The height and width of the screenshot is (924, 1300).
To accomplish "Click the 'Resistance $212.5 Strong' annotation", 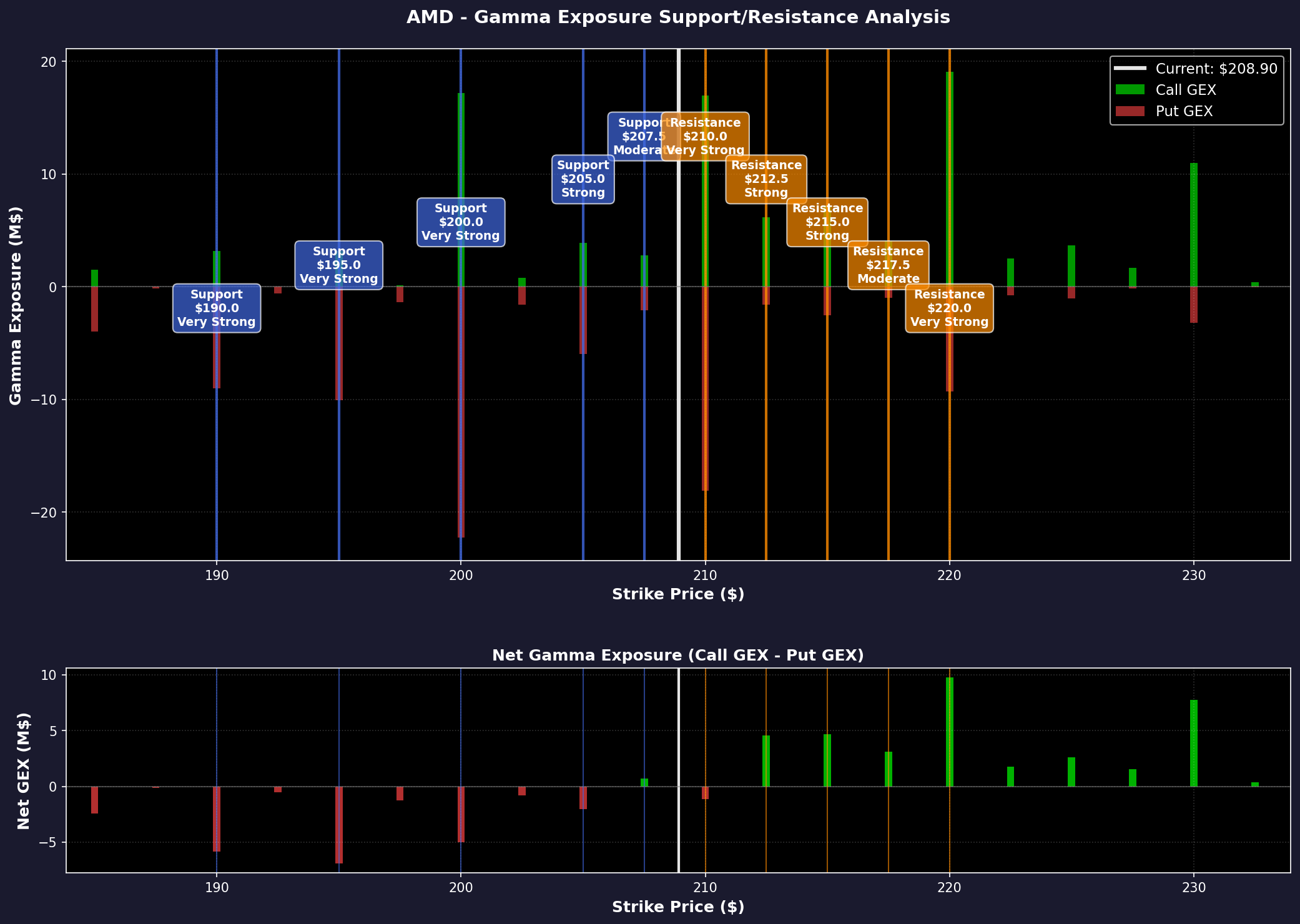I will pyautogui.click(x=766, y=179).
